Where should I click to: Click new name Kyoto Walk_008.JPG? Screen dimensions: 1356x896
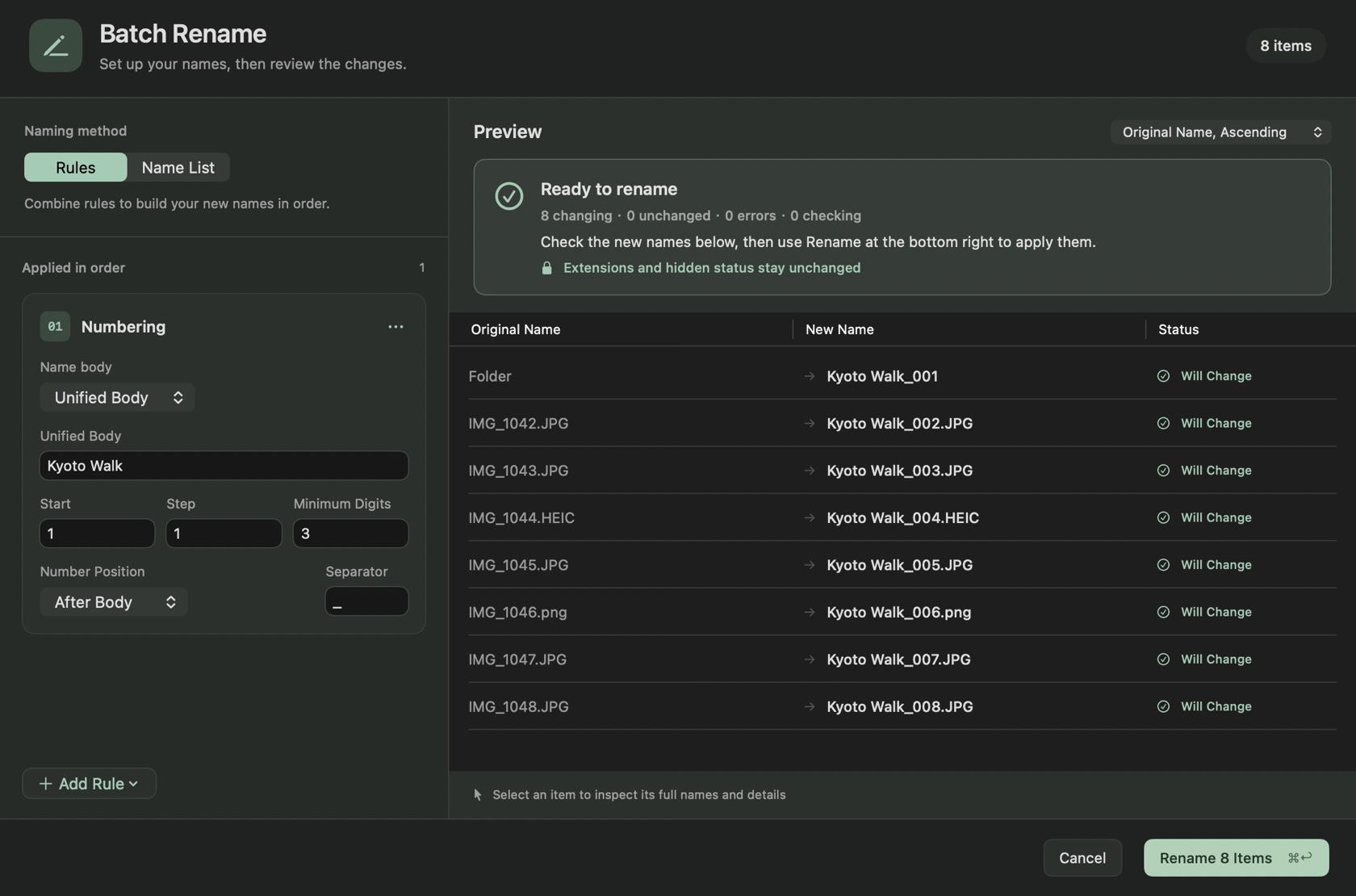click(899, 706)
